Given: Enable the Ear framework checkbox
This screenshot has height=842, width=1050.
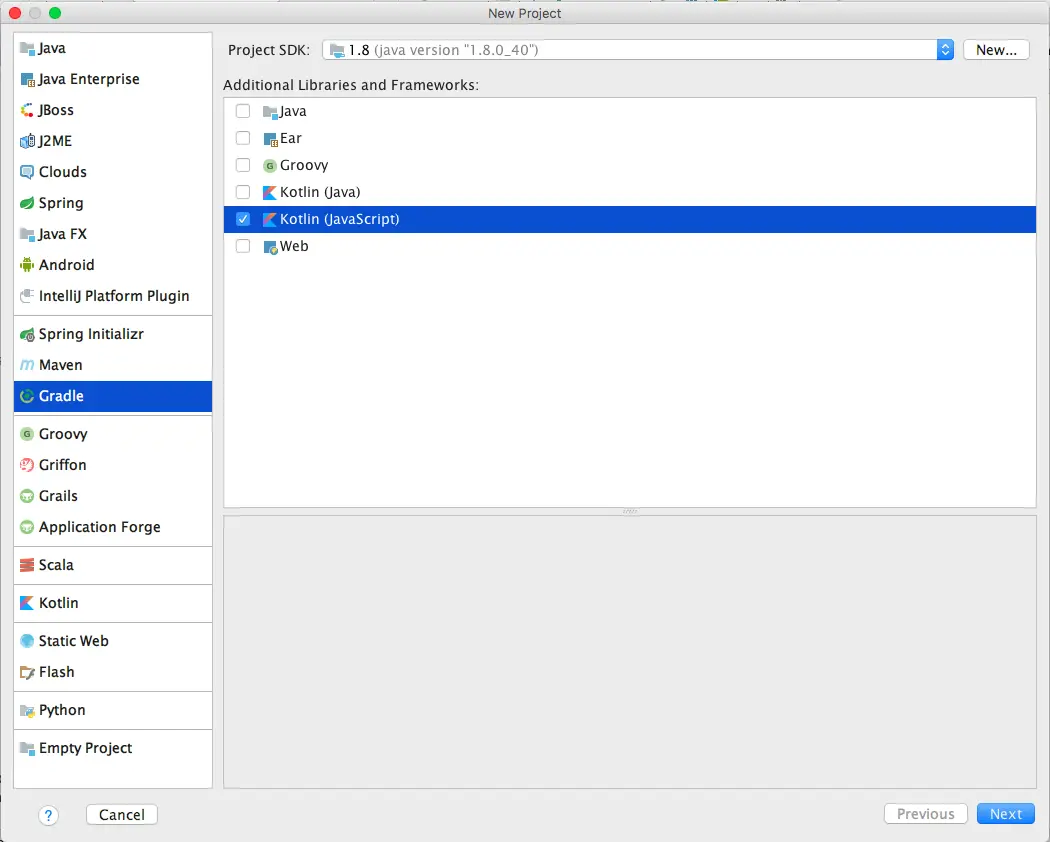Looking at the screenshot, I should [x=243, y=138].
